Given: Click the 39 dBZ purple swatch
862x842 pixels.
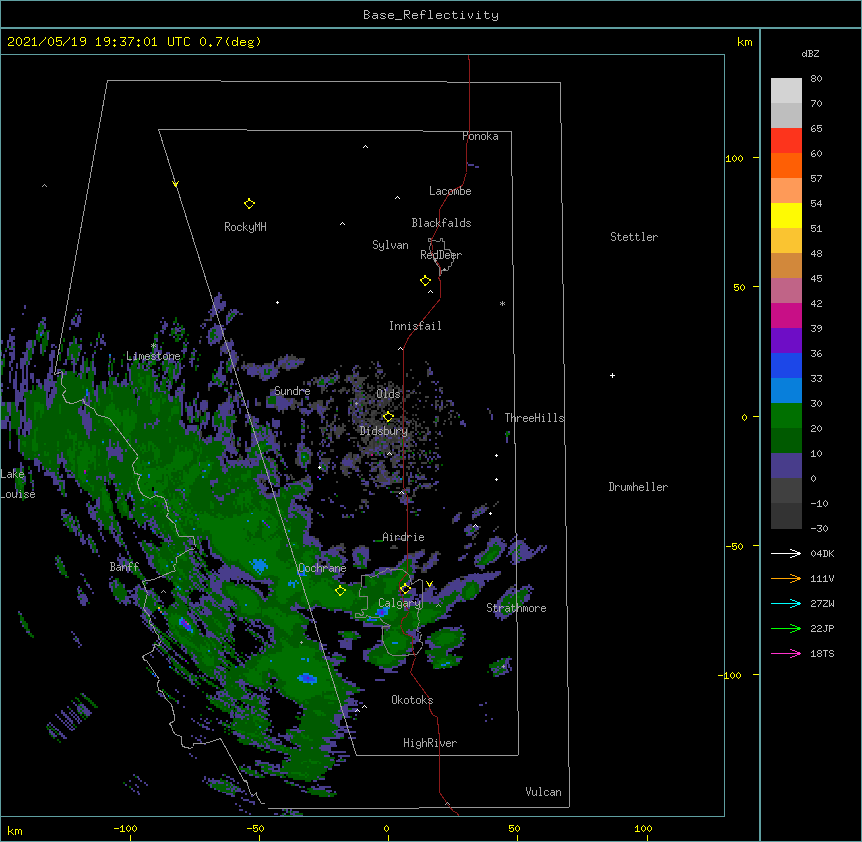Looking at the screenshot, I should point(786,340).
